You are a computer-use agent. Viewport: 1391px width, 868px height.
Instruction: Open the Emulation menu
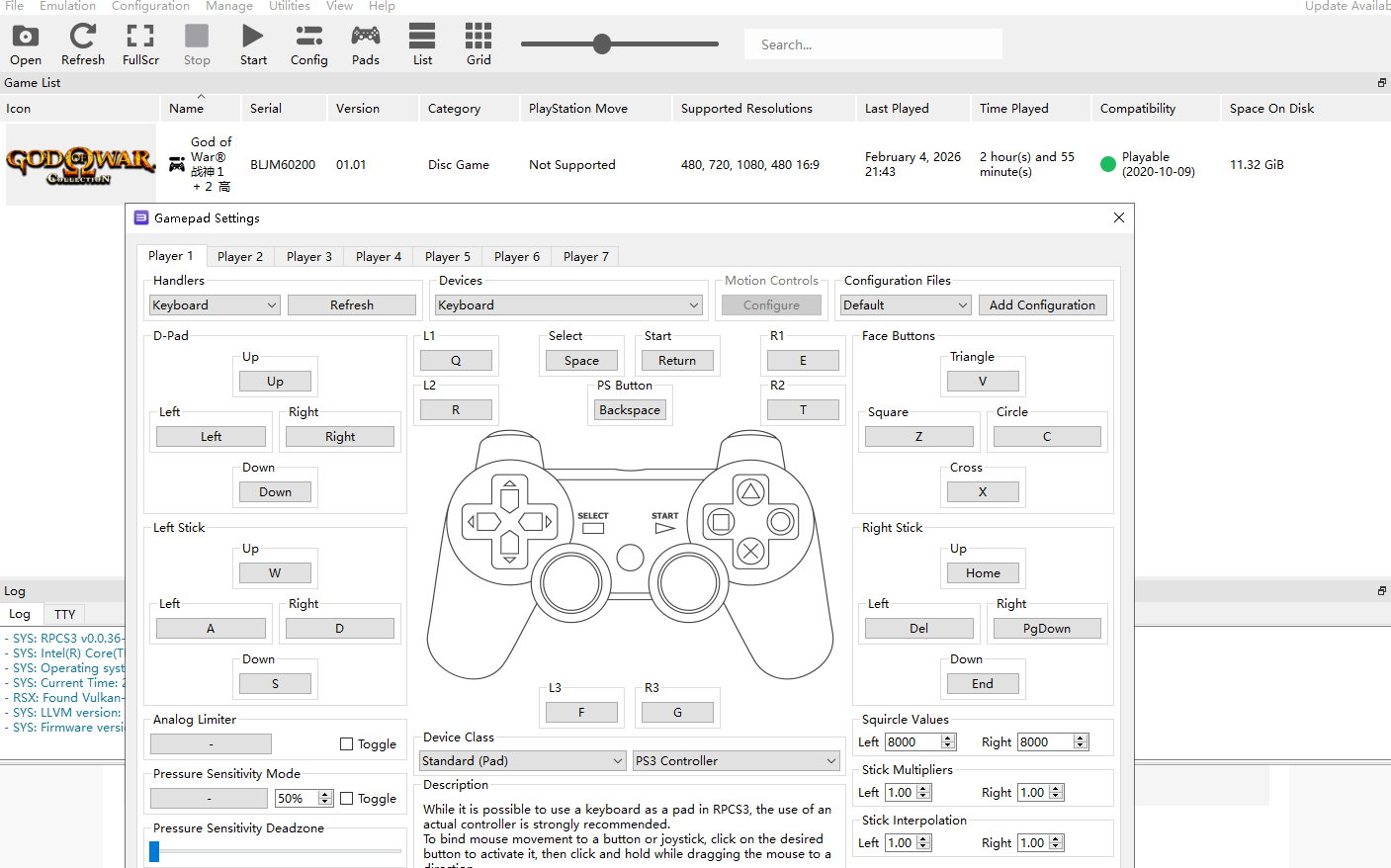click(x=67, y=6)
